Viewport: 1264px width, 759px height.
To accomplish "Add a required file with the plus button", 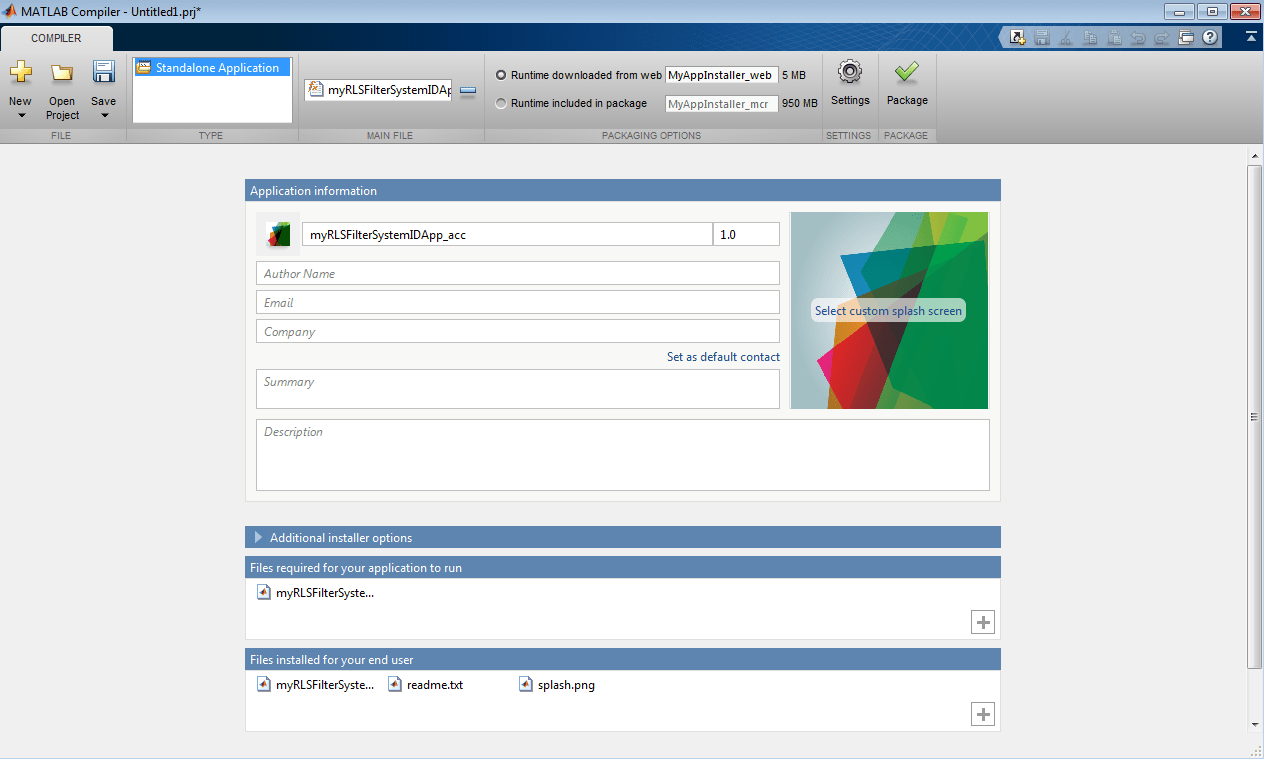I will pos(983,622).
